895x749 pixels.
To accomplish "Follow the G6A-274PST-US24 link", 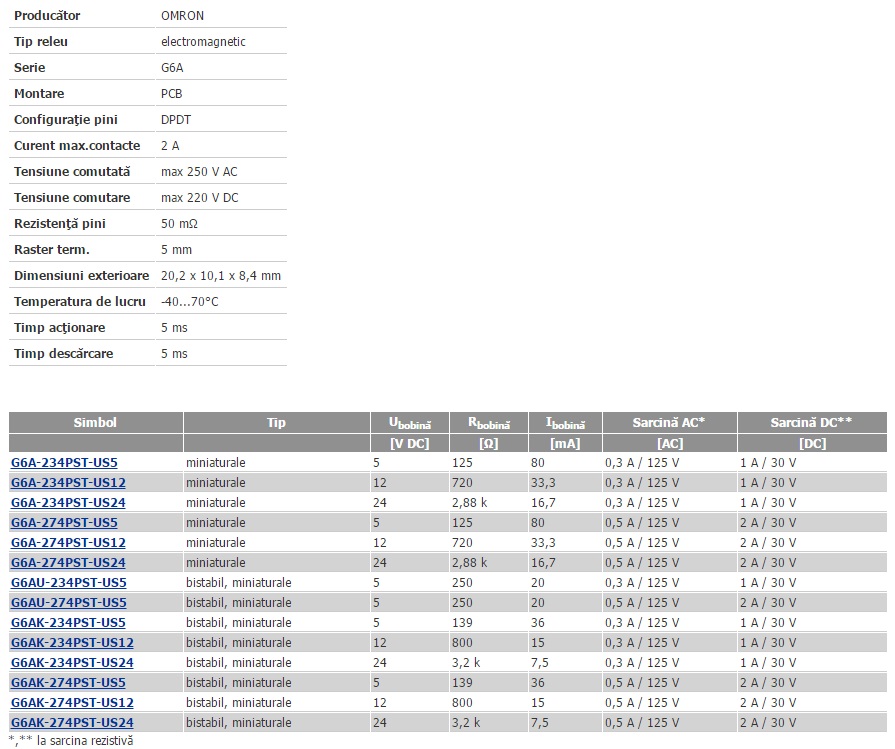I will click(x=67, y=563).
